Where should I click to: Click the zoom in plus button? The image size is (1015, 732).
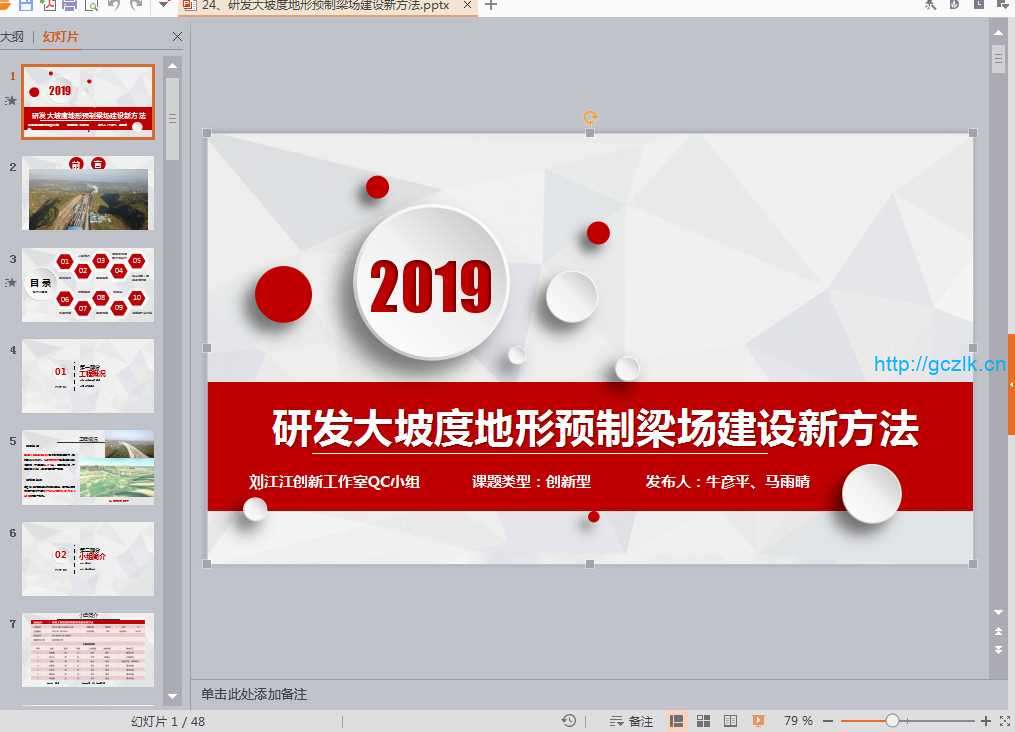[x=985, y=721]
